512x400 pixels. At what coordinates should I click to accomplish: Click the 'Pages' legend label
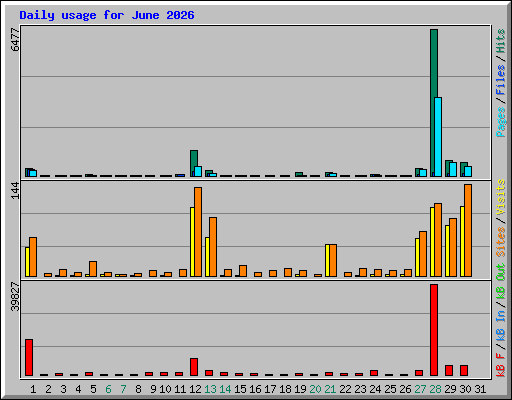click(x=500, y=122)
